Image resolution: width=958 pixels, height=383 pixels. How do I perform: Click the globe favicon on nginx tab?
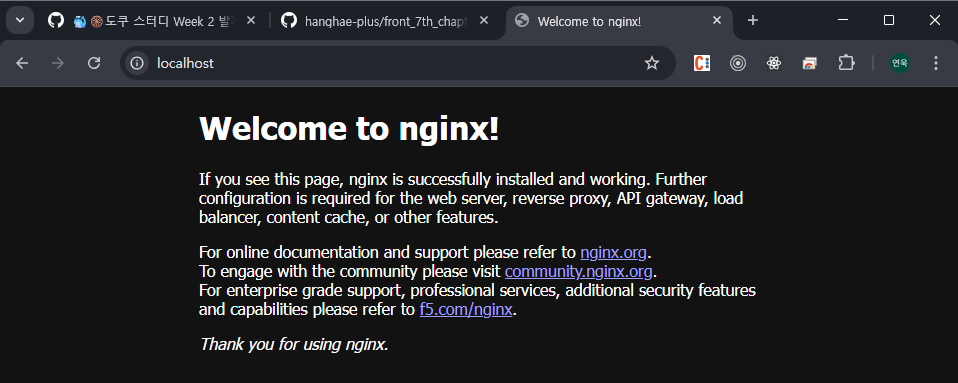pos(522,21)
